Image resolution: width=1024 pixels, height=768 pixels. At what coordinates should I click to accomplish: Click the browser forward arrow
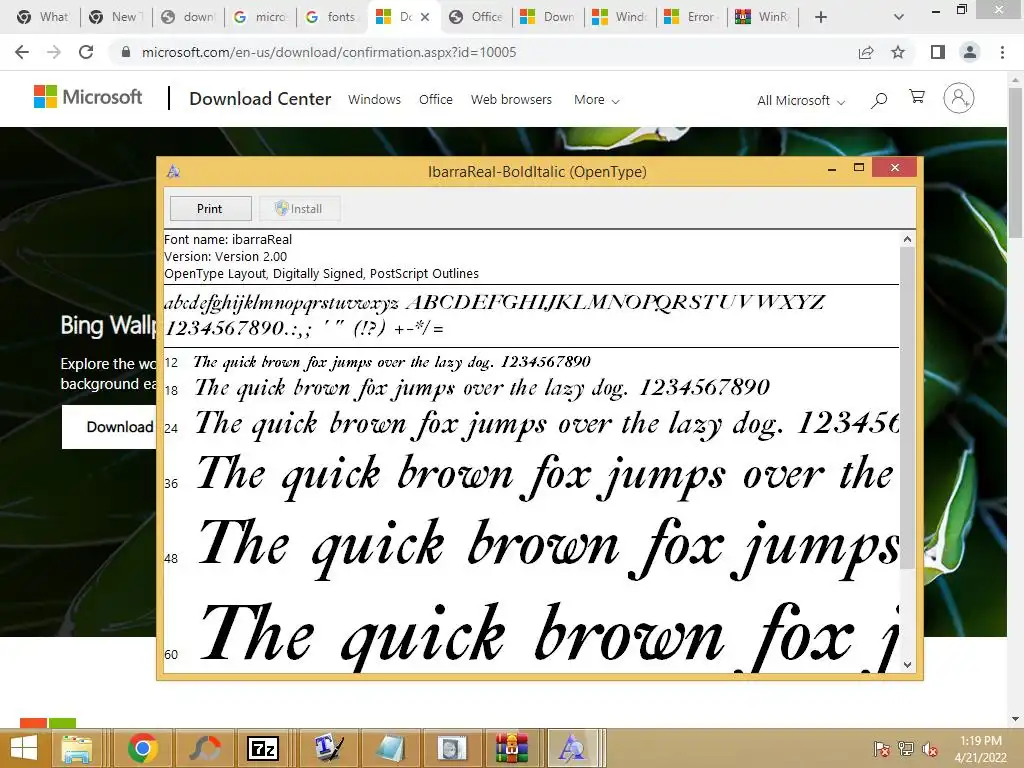(x=54, y=52)
